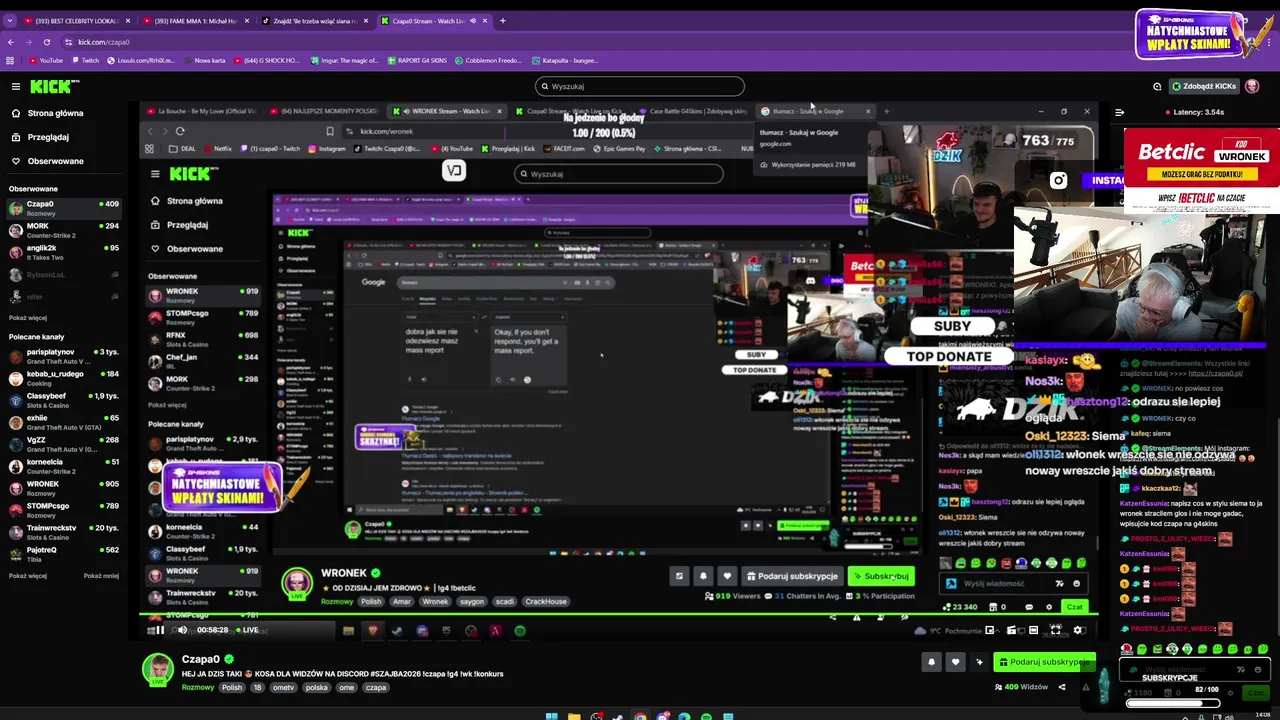Open PajotreQ recommended channel
Screen dimensions: 1280x720
64,554
